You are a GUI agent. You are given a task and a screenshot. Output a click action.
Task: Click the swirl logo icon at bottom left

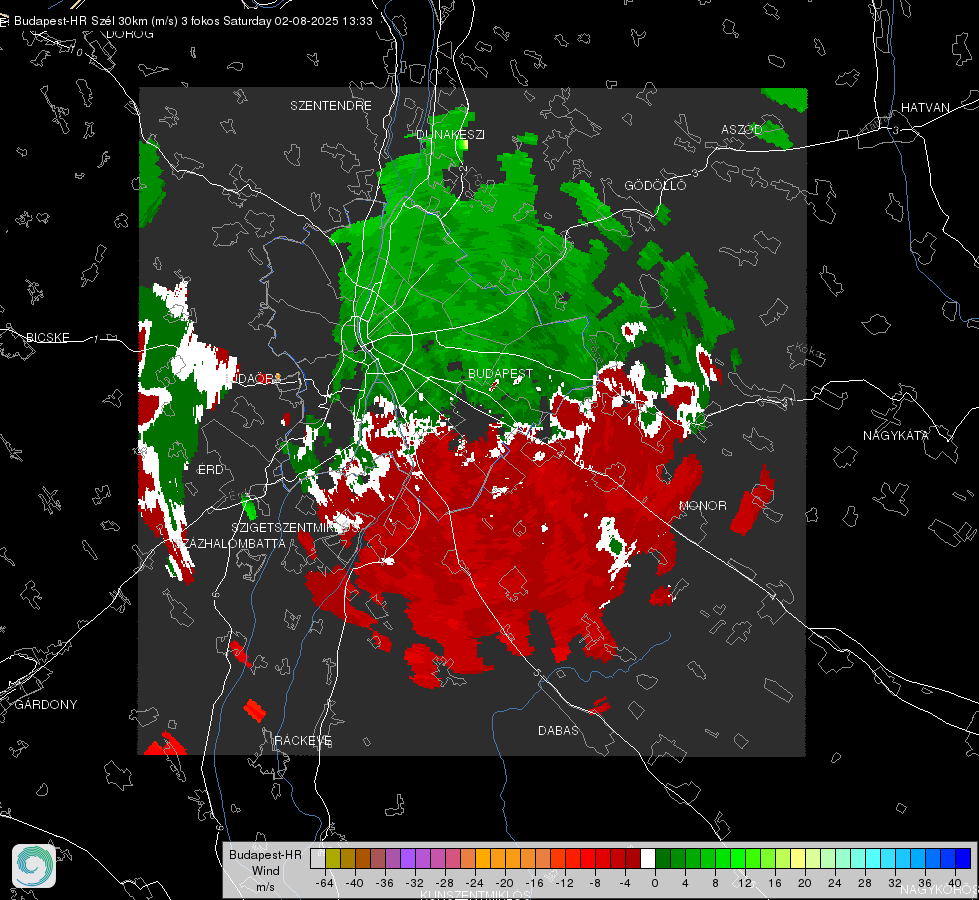(34, 866)
